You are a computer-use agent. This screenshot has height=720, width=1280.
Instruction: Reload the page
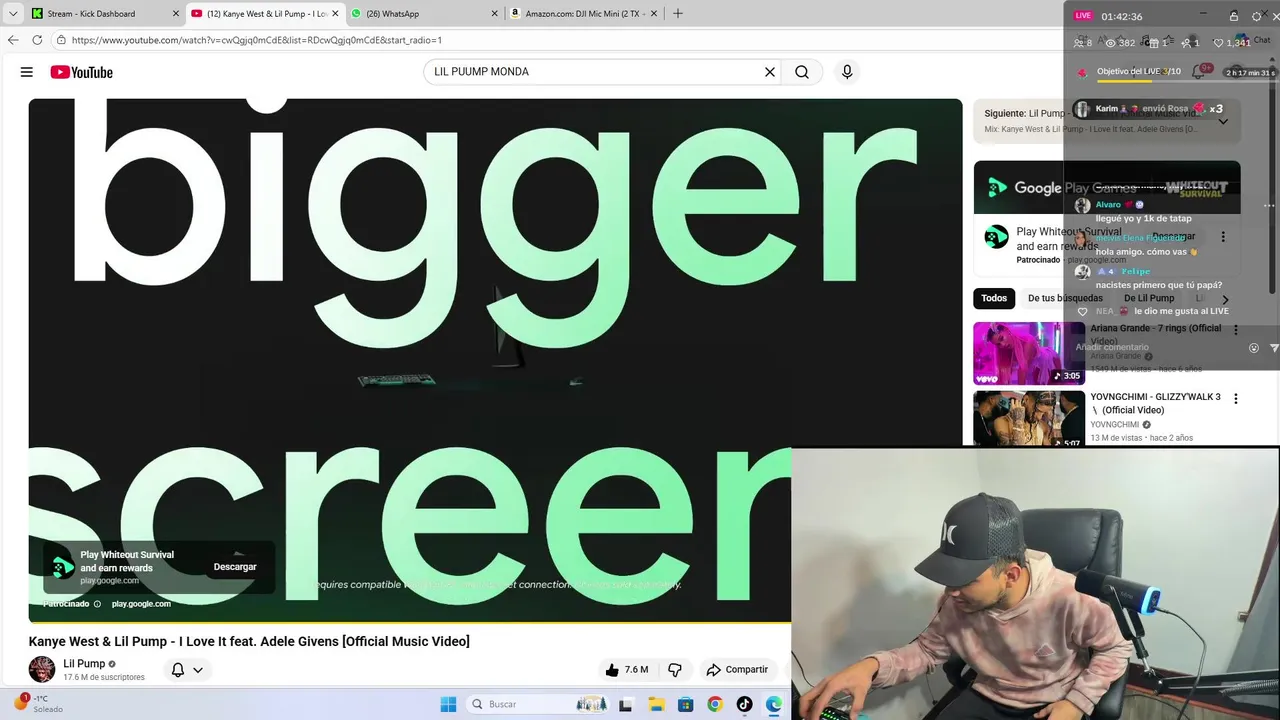[37, 40]
